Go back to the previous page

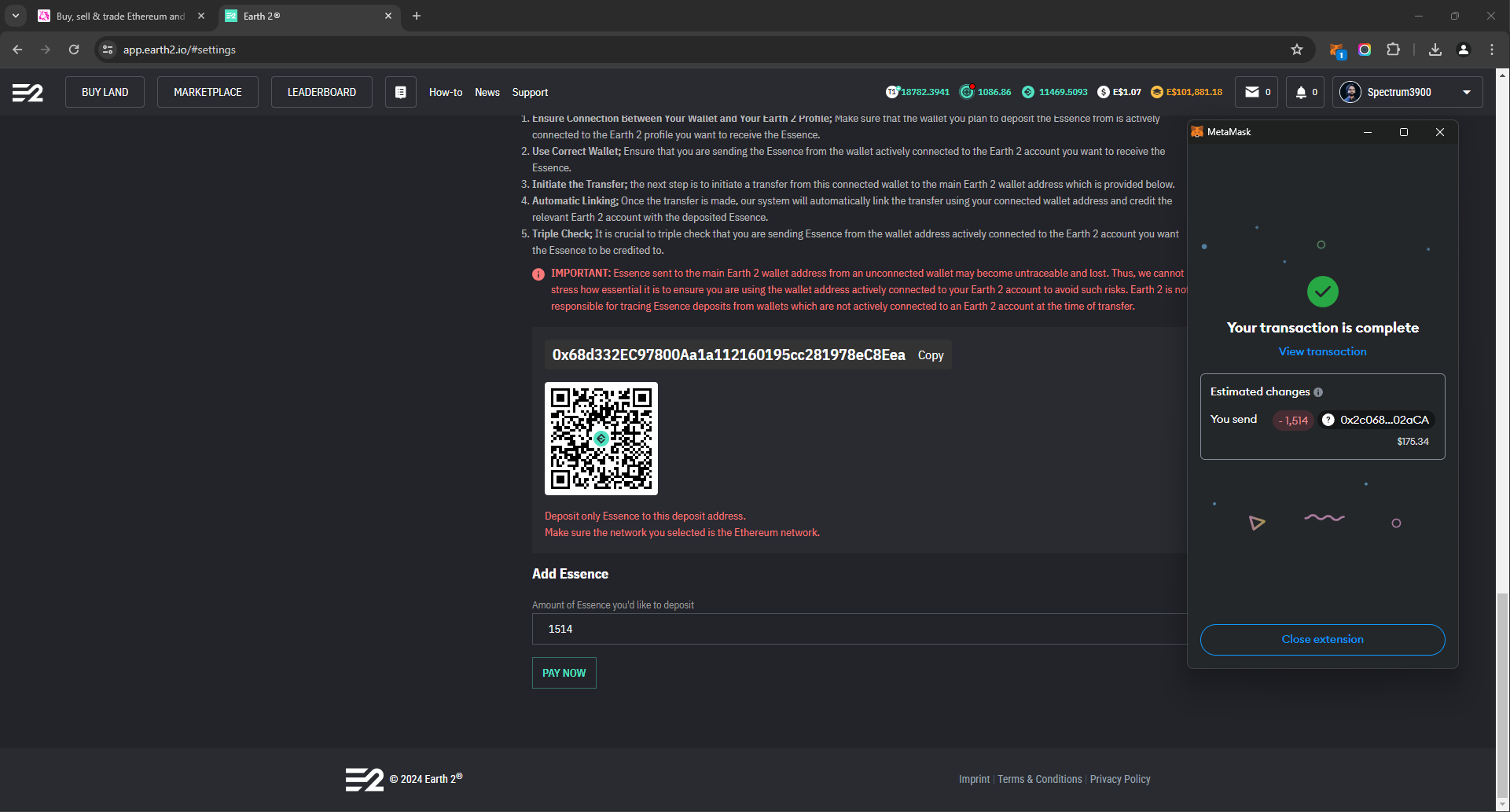pos(17,50)
